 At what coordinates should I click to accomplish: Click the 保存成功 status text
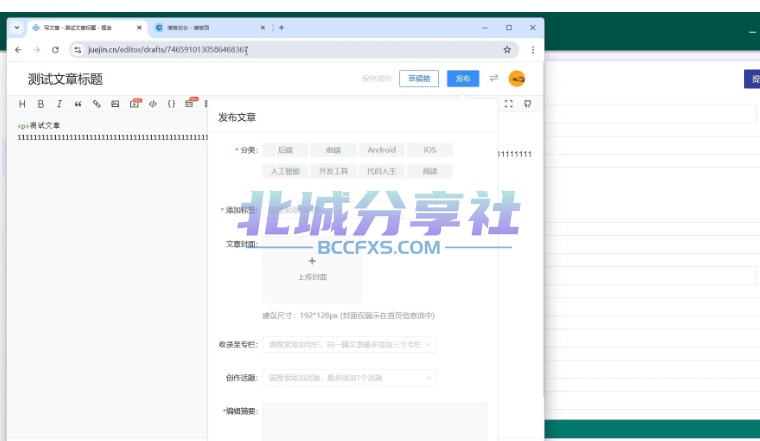coord(377,79)
